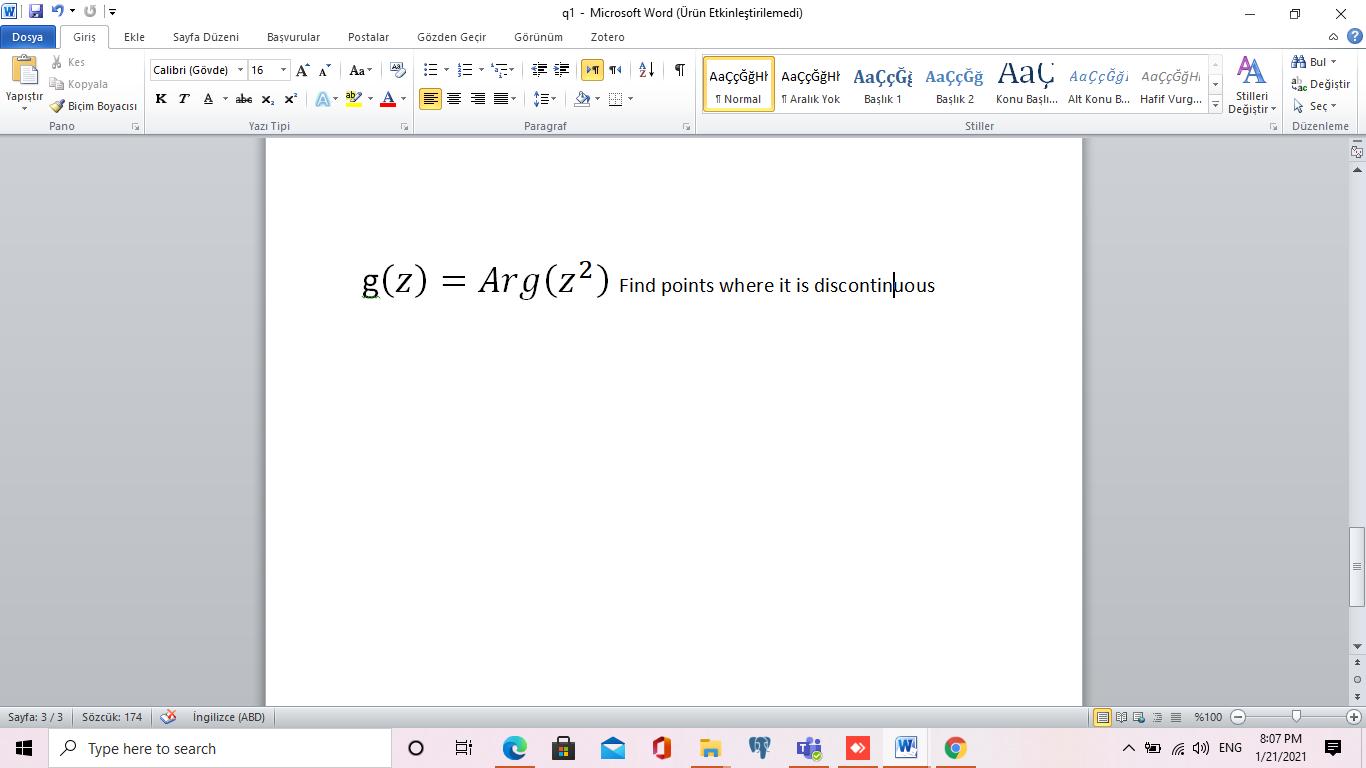Toggle italic T button
Image resolution: width=1366 pixels, height=768 pixels.
(184, 99)
